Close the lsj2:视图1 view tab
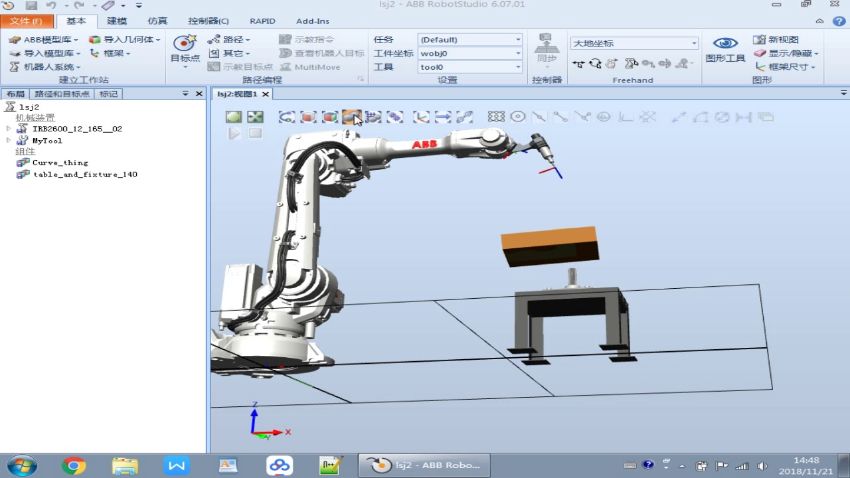The height and width of the screenshot is (478, 850). coord(266,94)
